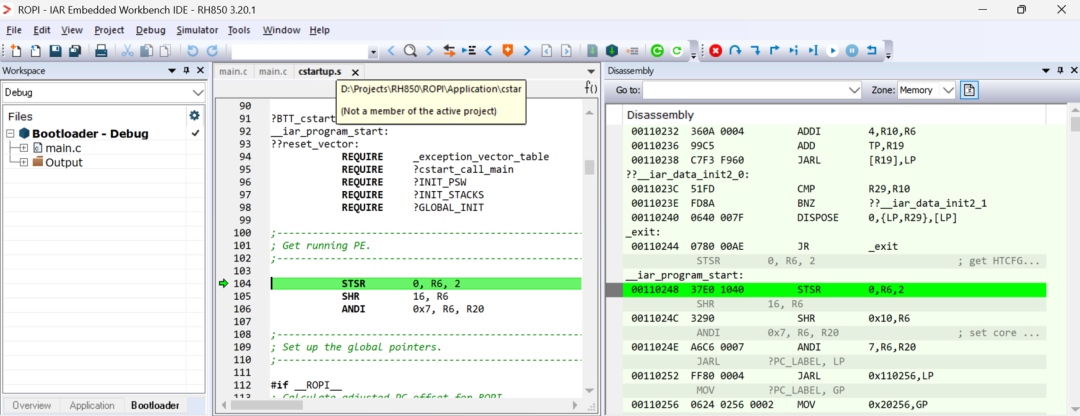Click the Stop Debugging red X icon
The height and width of the screenshot is (416, 1080).
716,51
